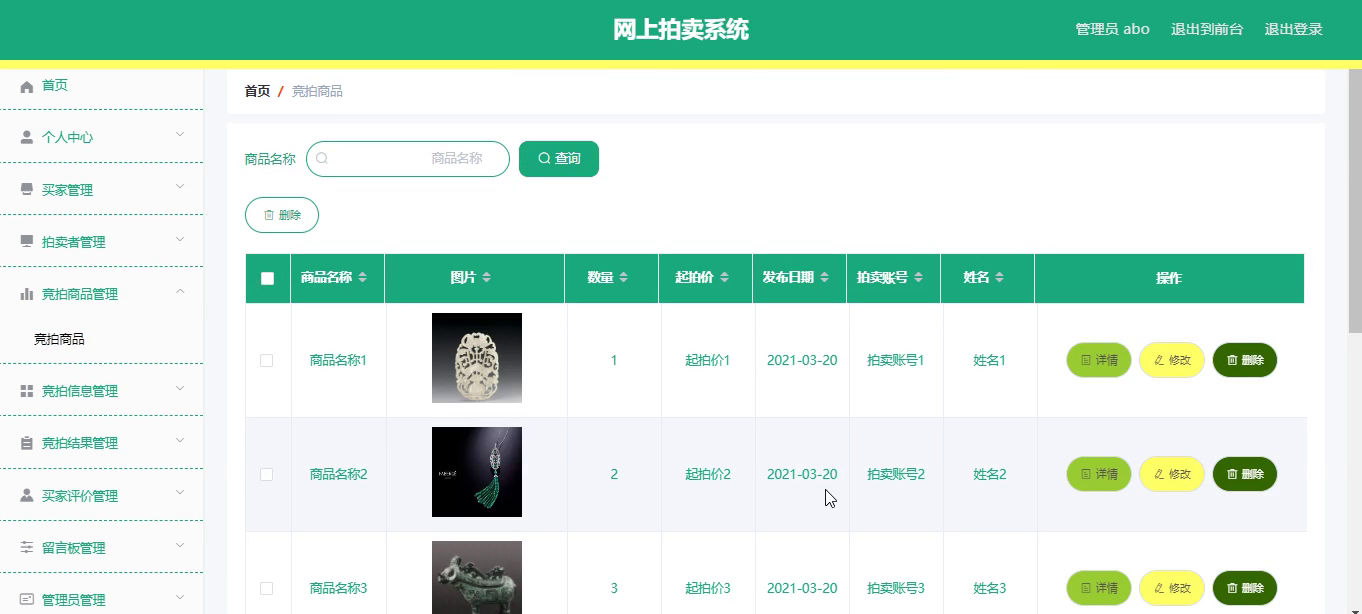Expand the 竞拍结果管理 menu chevron
Image resolution: width=1362 pixels, height=614 pixels.
(x=180, y=440)
